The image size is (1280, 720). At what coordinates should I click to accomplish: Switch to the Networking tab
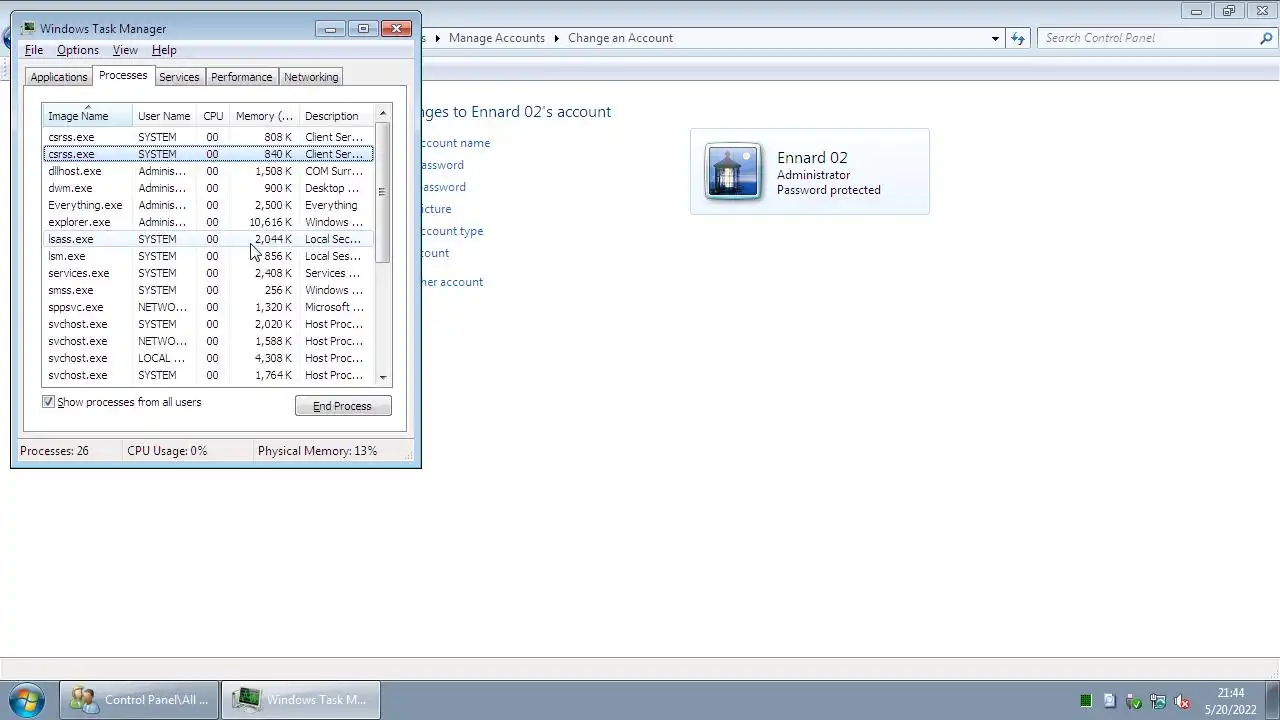coord(311,77)
